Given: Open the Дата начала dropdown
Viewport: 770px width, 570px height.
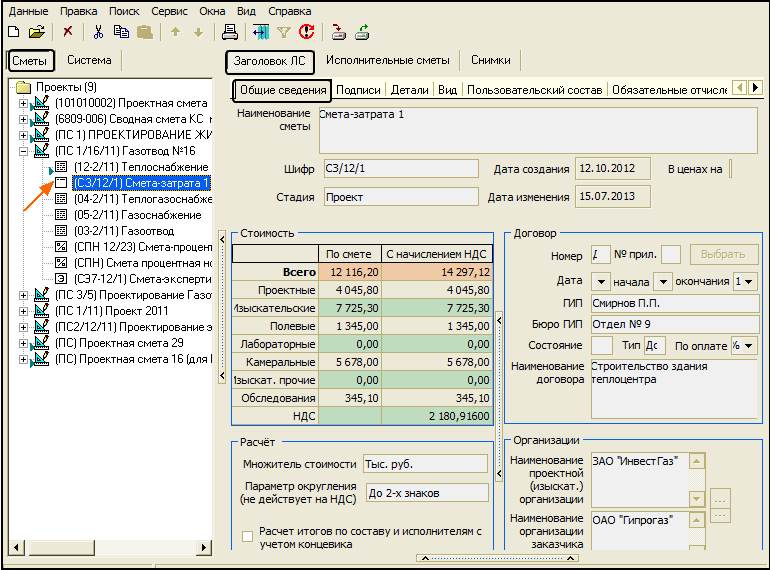Looking at the screenshot, I should (601, 282).
